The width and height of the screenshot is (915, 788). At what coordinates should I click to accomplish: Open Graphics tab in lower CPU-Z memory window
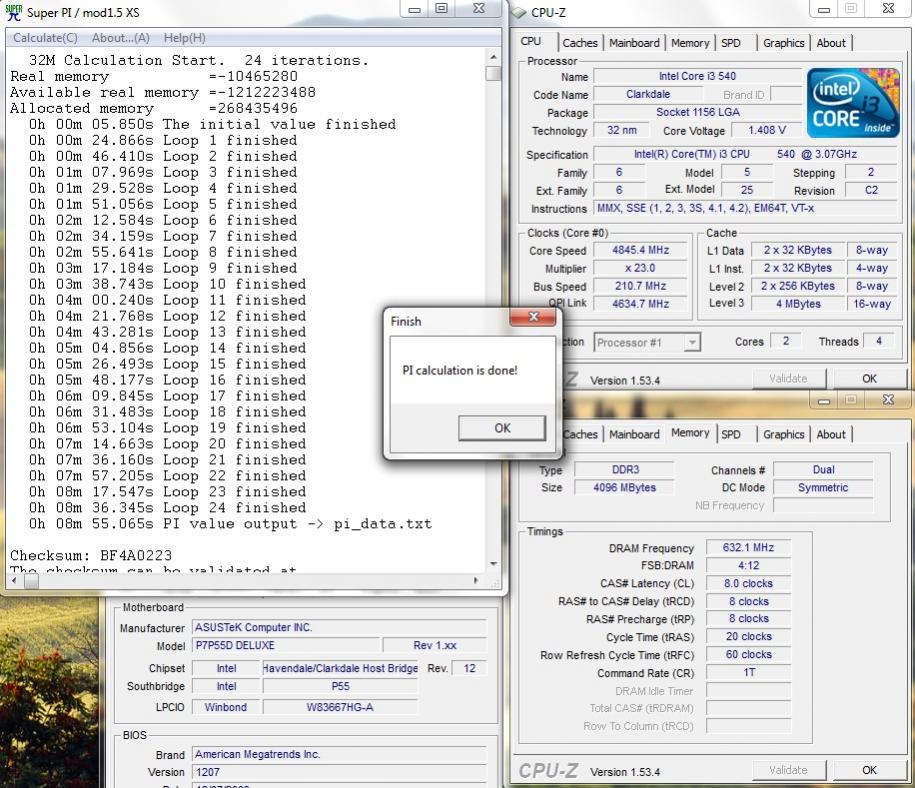pyautogui.click(x=783, y=434)
